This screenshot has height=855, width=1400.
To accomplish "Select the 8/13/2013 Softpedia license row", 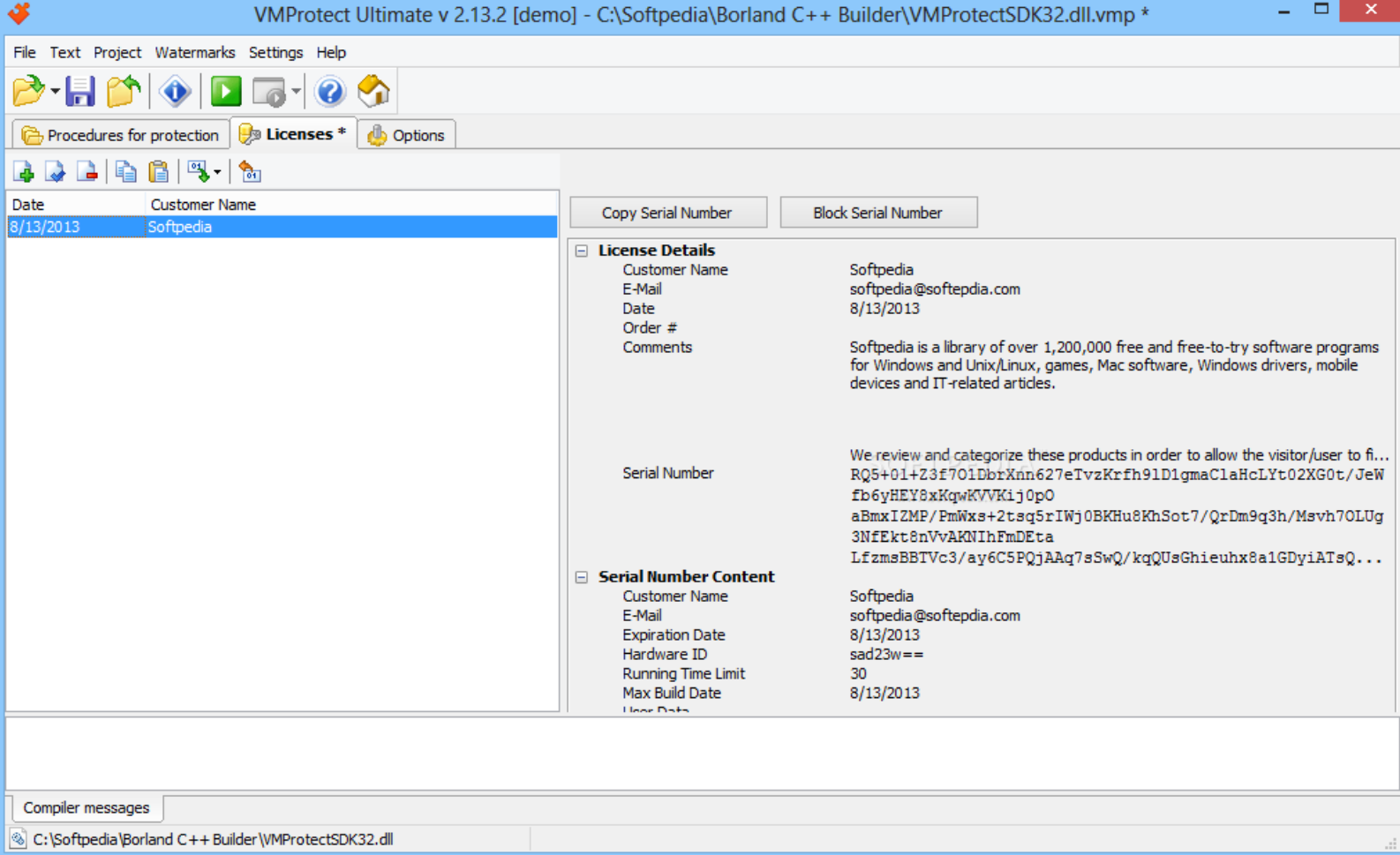I will (282, 227).
